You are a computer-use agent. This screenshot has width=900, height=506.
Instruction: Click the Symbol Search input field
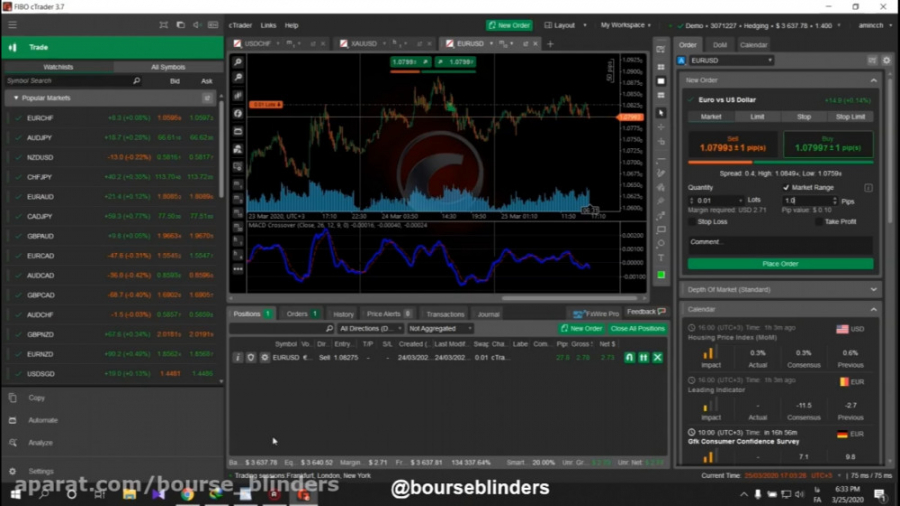click(x=68, y=81)
